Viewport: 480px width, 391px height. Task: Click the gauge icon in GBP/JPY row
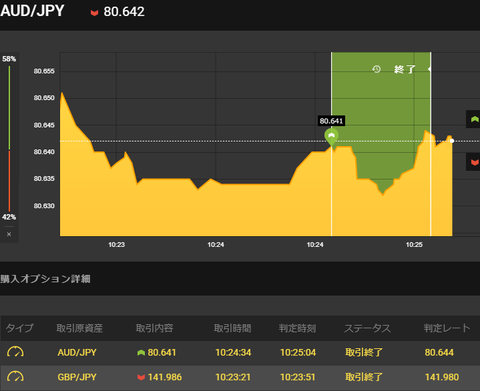click(x=15, y=377)
